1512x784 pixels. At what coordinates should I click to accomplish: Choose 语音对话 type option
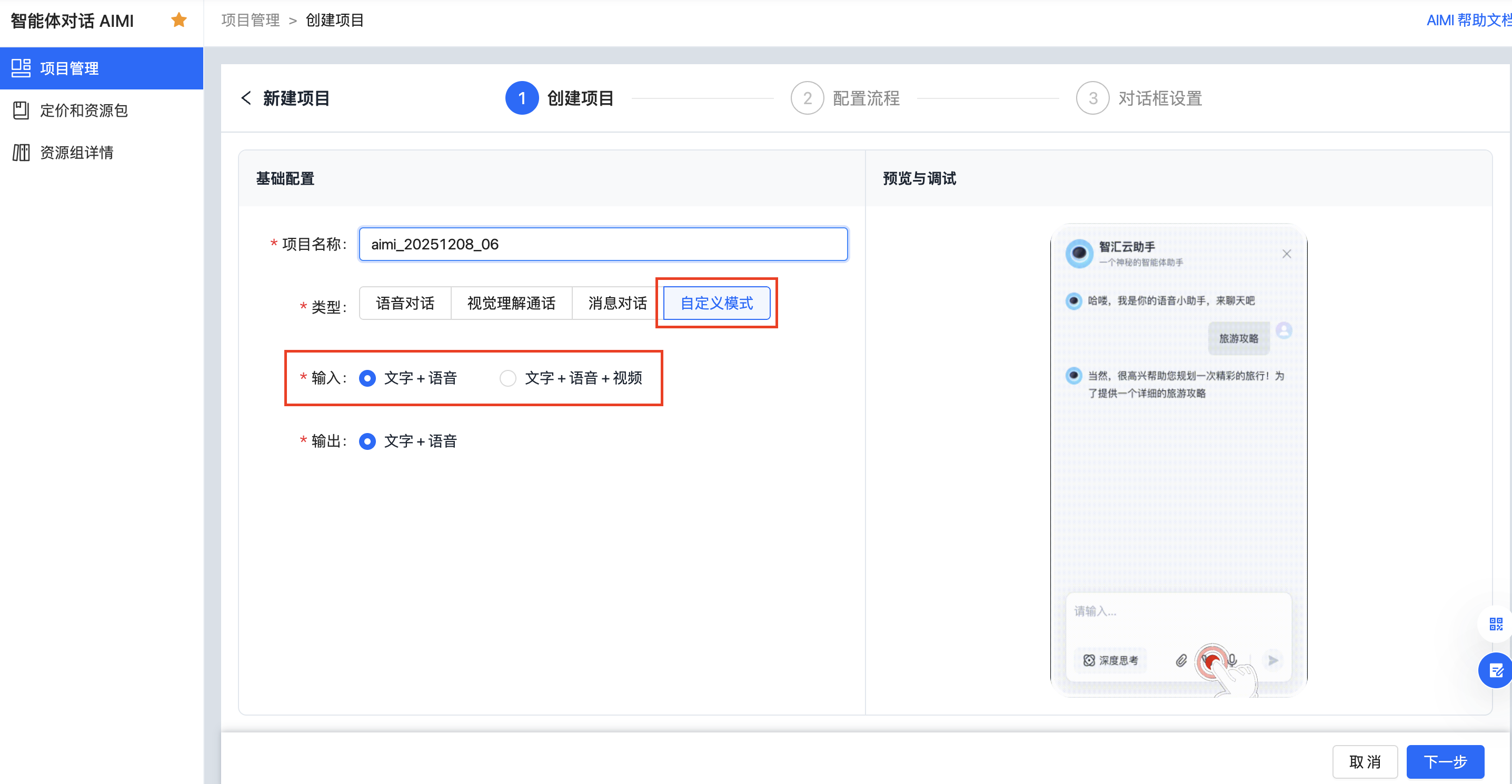405,304
